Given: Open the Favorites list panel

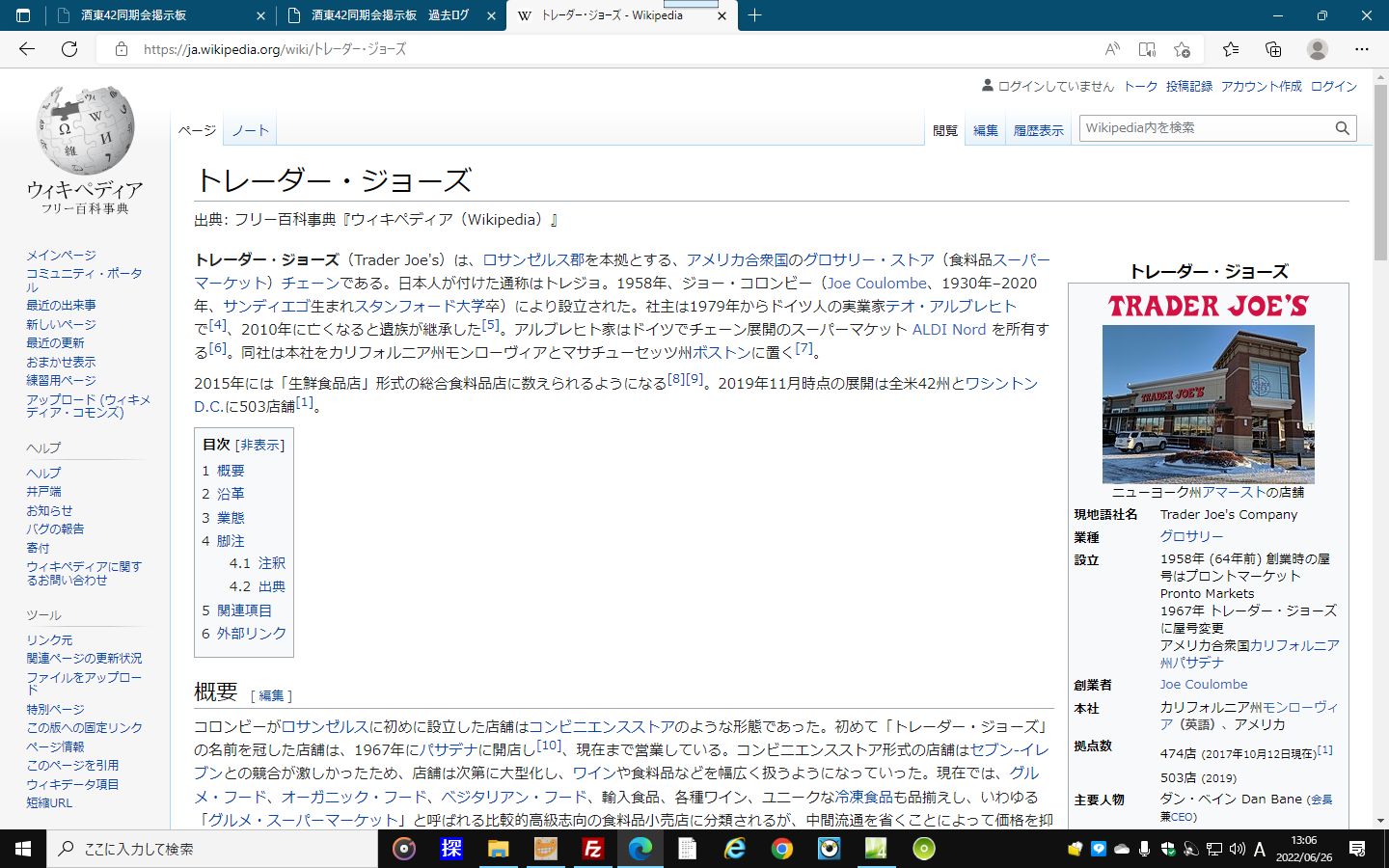Looking at the screenshot, I should (x=1231, y=49).
